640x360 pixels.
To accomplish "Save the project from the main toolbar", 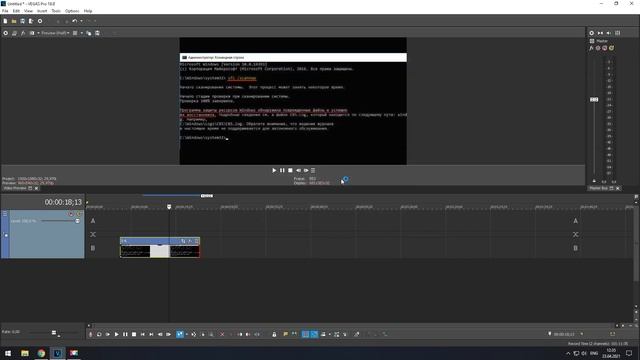I will pos(22,21).
